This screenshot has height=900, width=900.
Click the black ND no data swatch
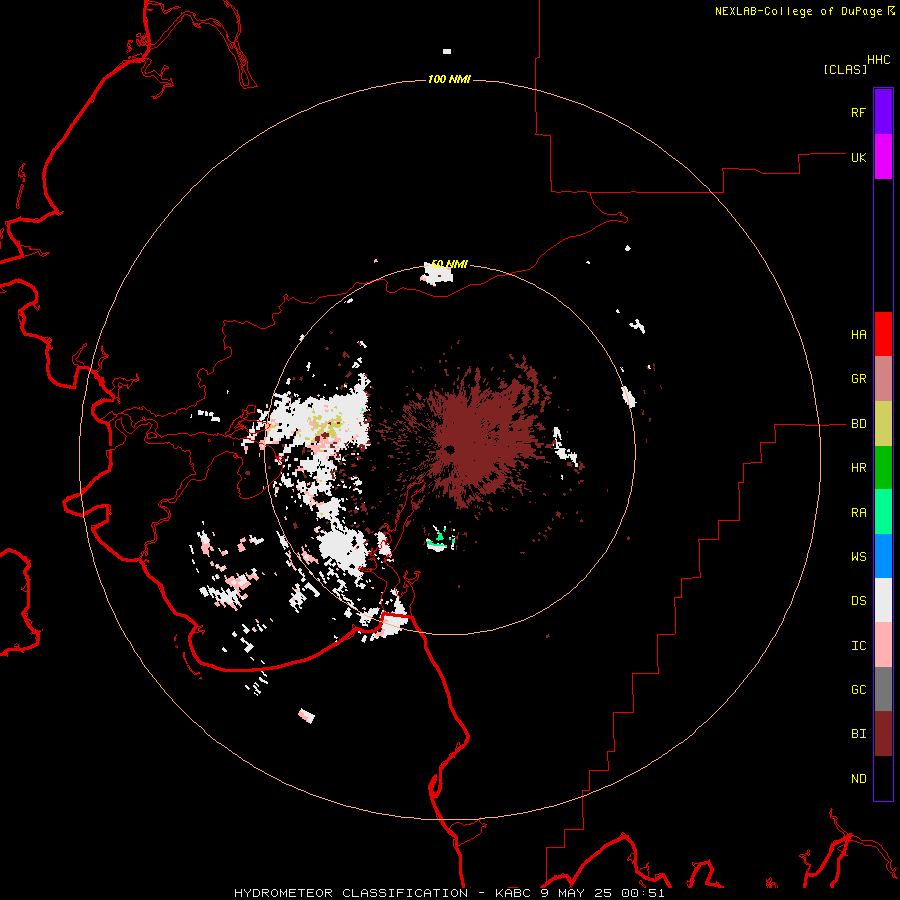[x=883, y=778]
